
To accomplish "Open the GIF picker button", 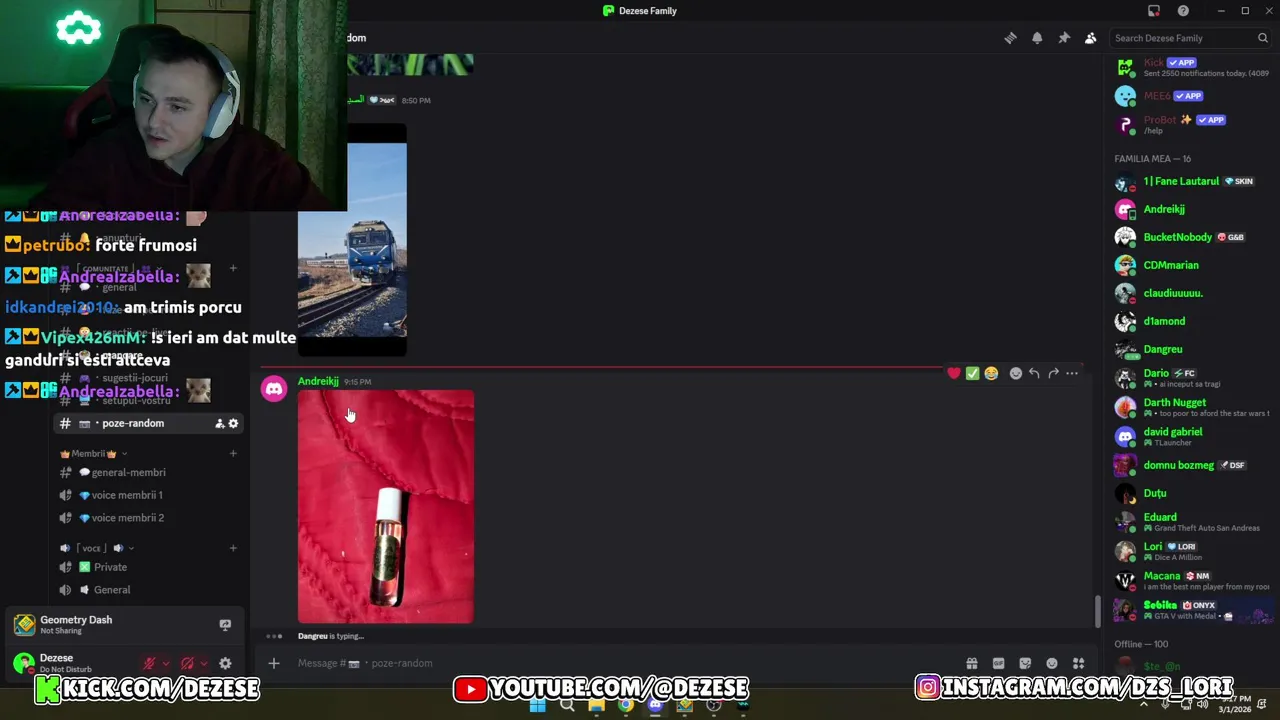I will click(998, 663).
